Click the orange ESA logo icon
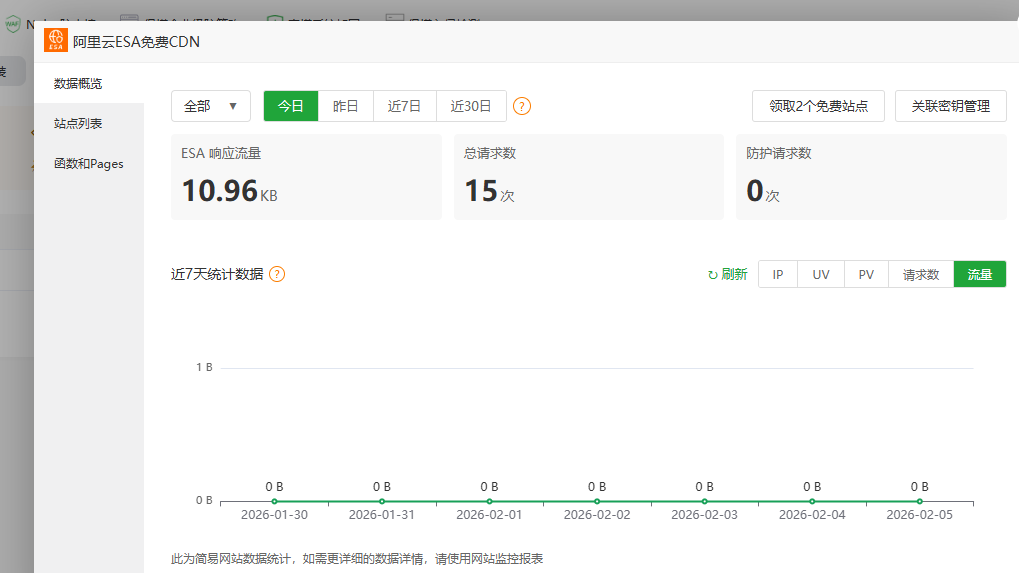This screenshot has height=573, width=1019. pos(56,41)
